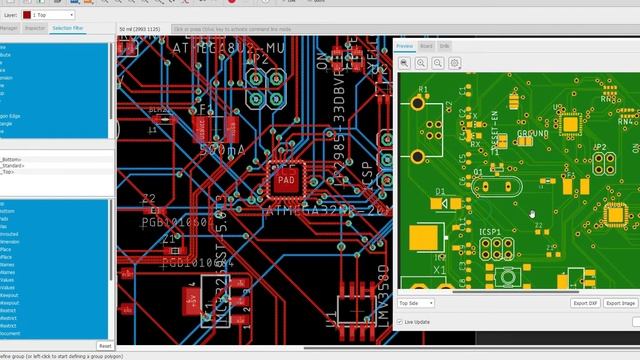Select the Document layer in filter list
This screenshot has height=360, width=640.
tap(10, 333)
